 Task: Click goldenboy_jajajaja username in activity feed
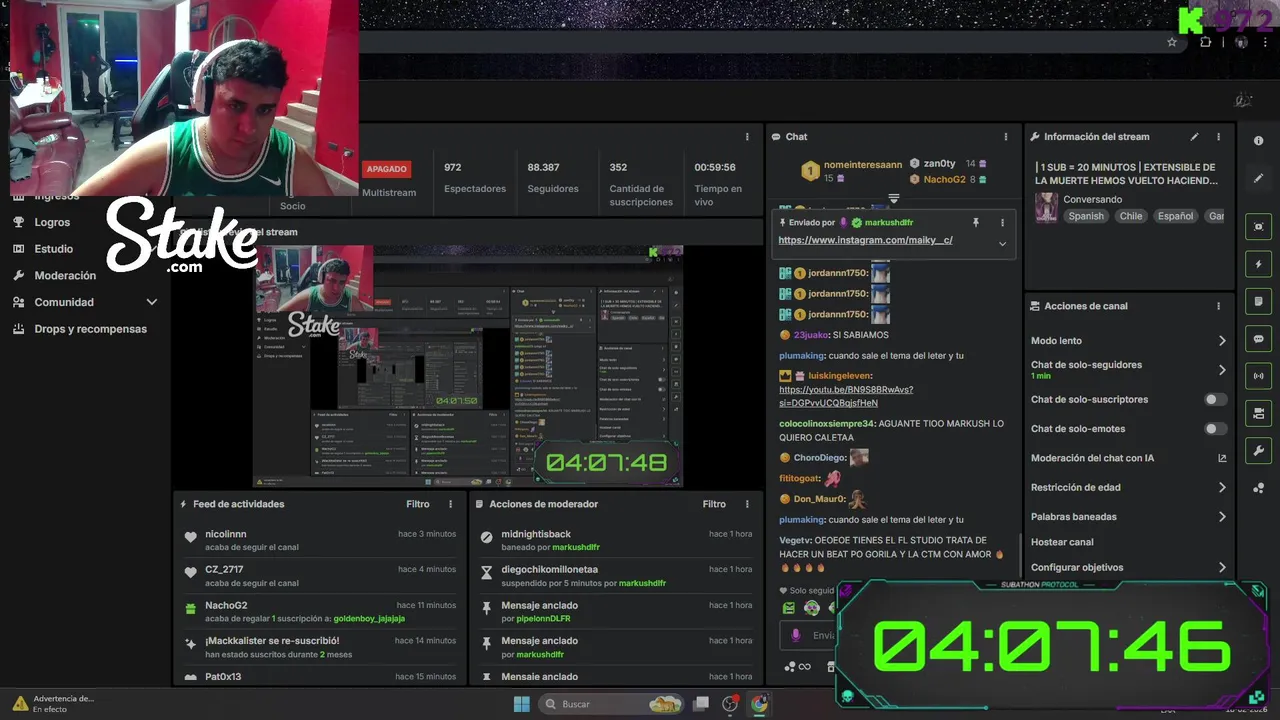coord(369,619)
